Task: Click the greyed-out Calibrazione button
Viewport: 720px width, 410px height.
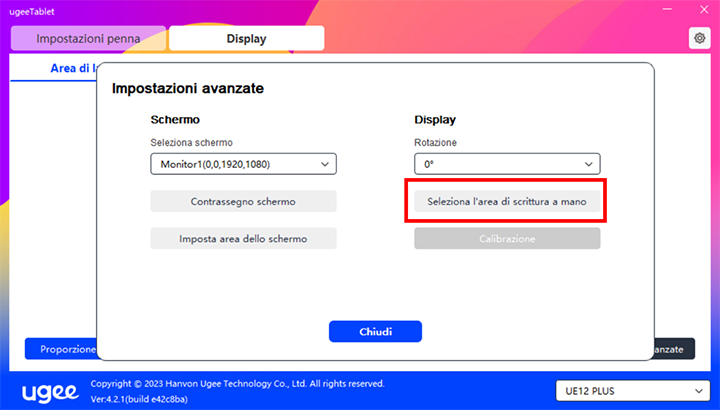Action: pyautogui.click(x=507, y=239)
